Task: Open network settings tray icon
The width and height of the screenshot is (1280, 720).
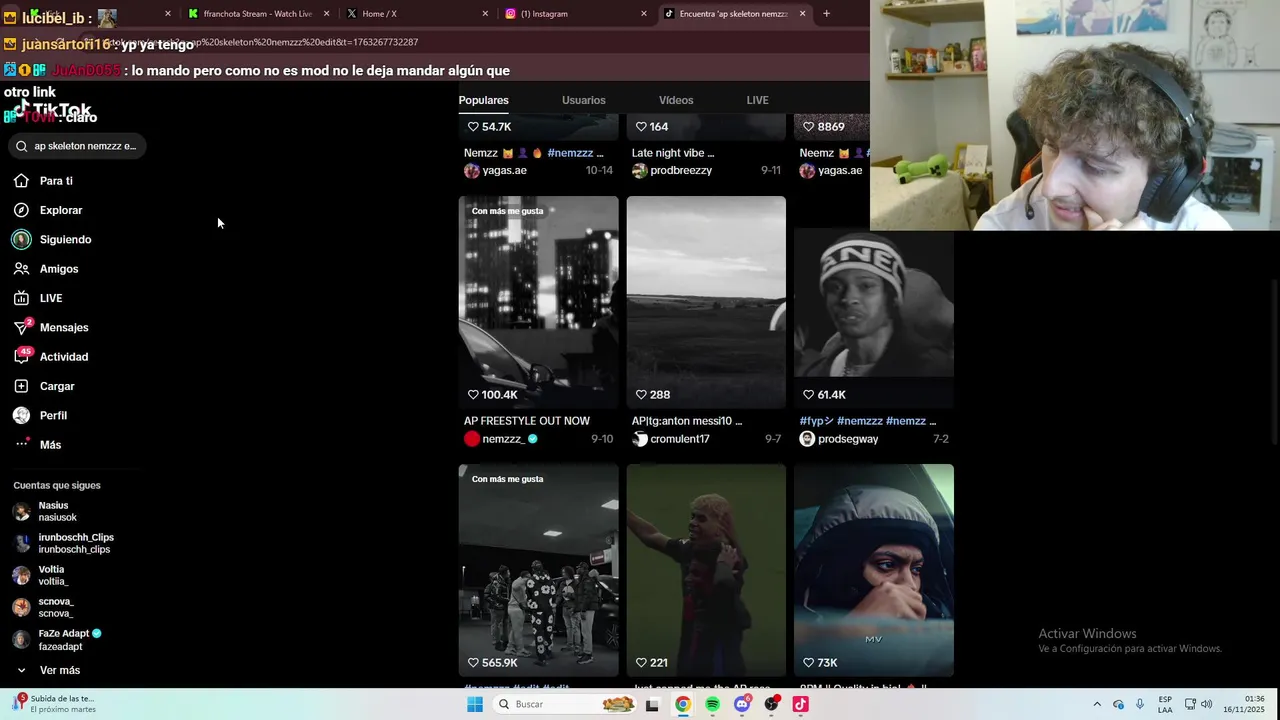Action: coord(1190,704)
